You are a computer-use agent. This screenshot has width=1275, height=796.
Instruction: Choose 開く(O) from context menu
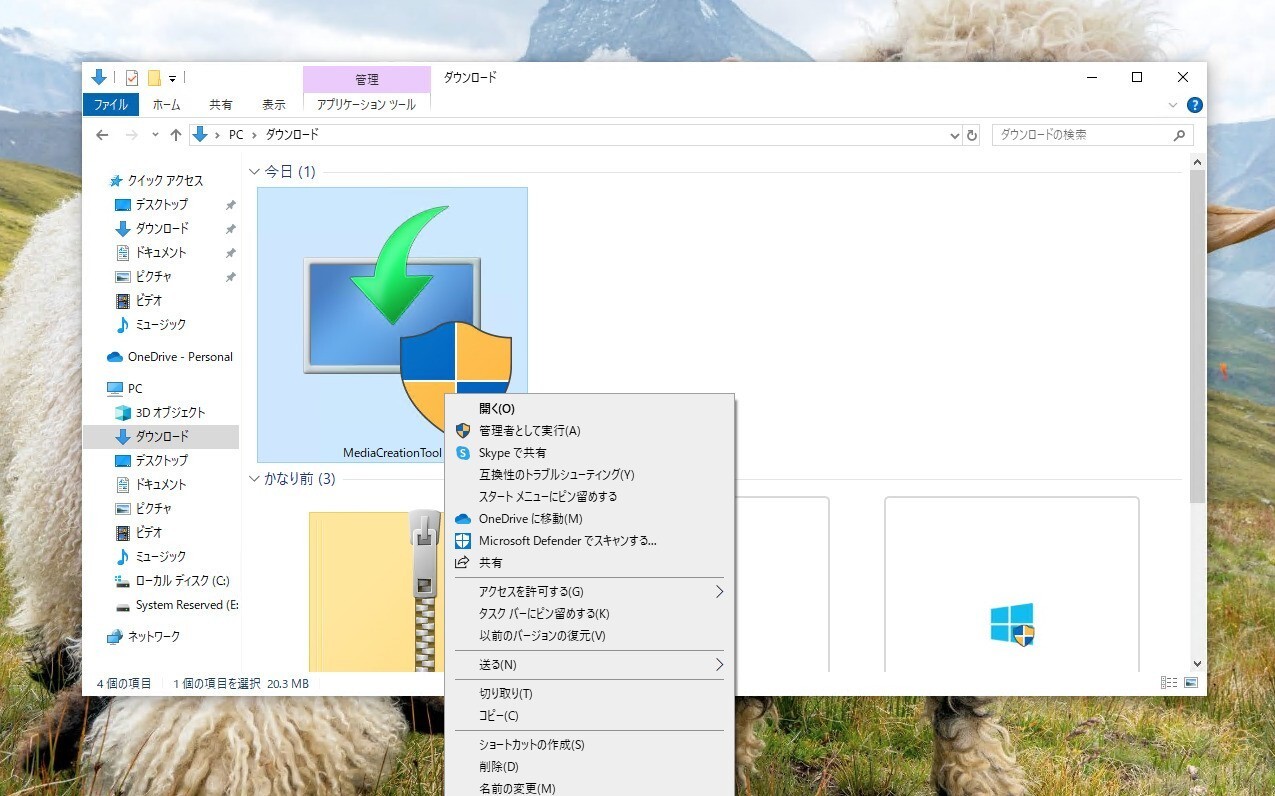589,409
